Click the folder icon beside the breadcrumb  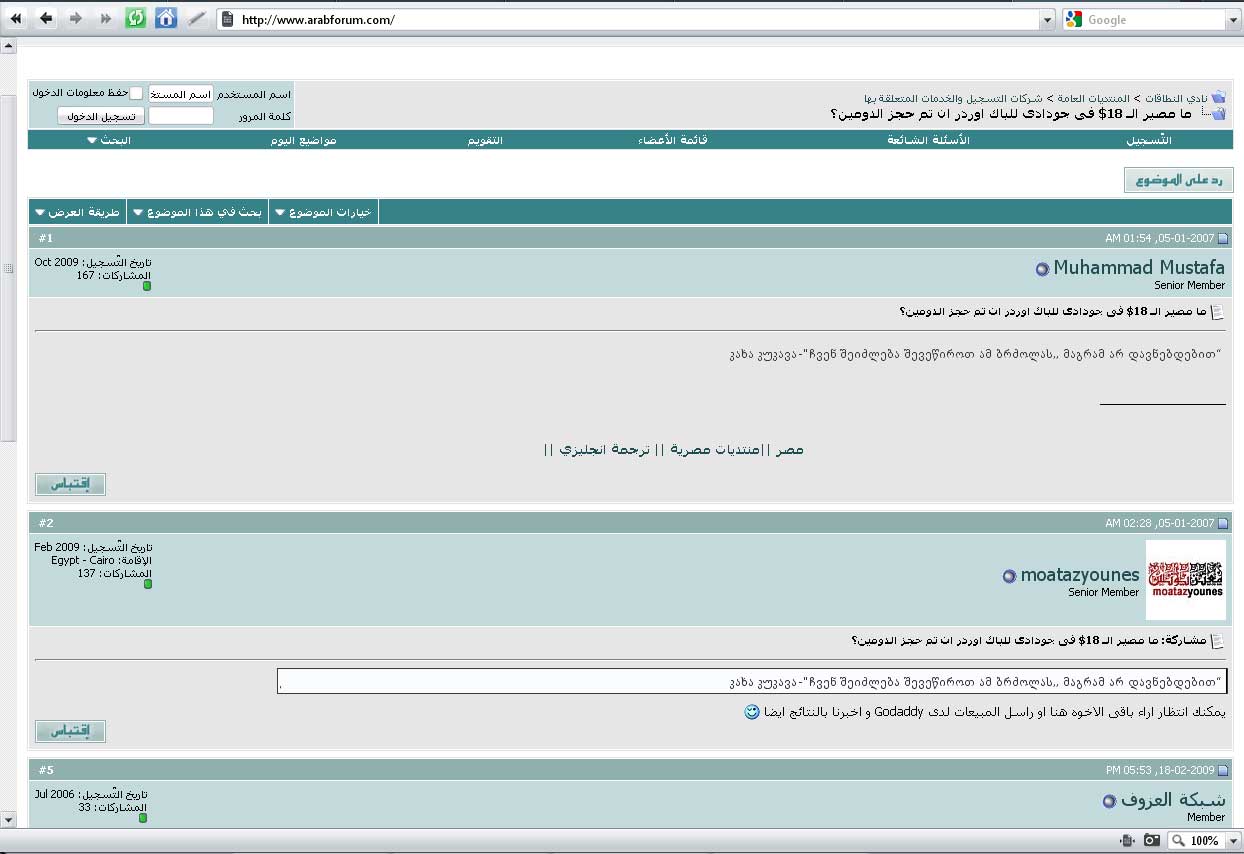pyautogui.click(x=1218, y=98)
